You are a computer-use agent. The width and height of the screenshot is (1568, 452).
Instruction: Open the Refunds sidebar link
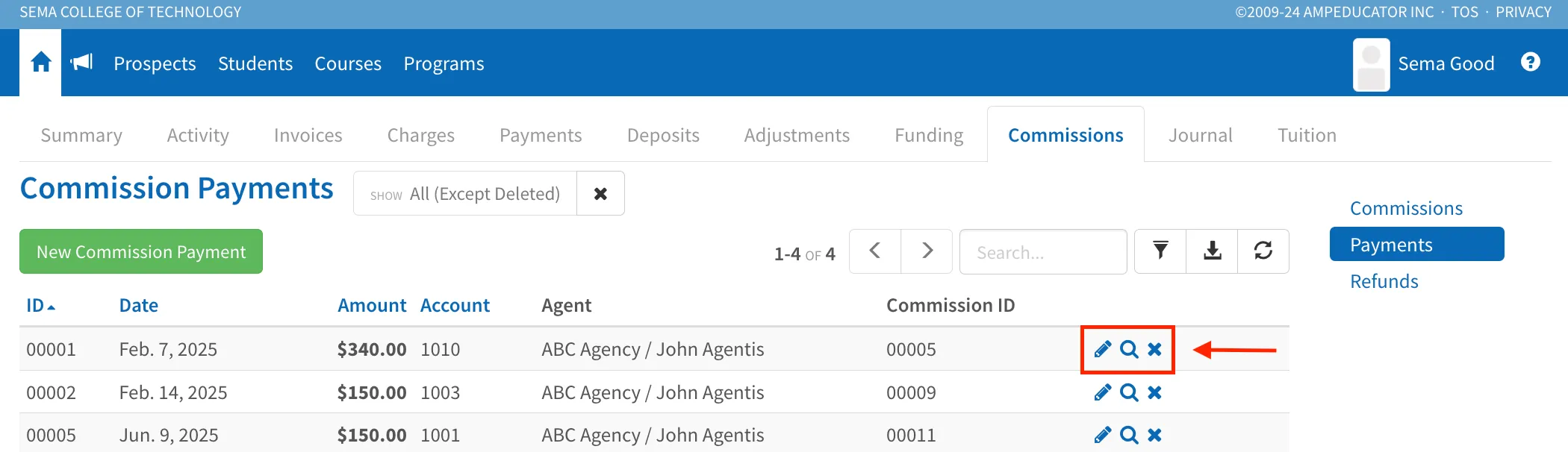click(1384, 281)
